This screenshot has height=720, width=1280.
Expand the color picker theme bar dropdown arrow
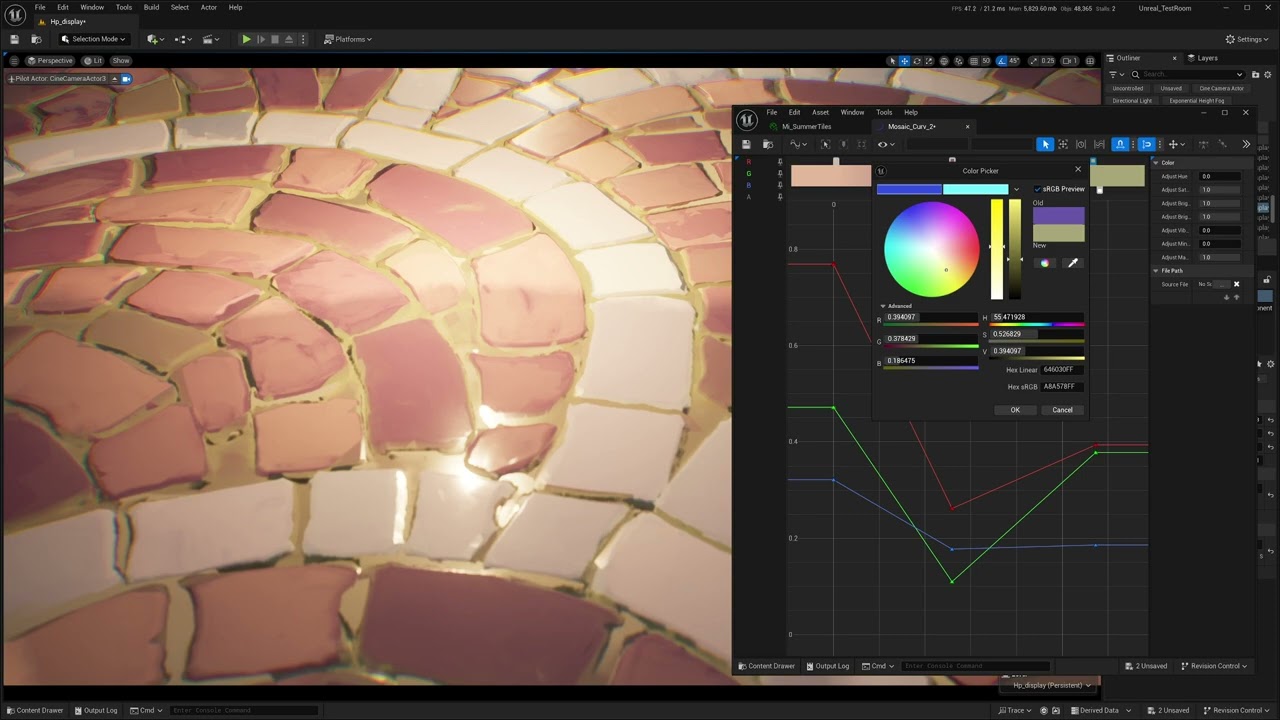tap(1017, 189)
